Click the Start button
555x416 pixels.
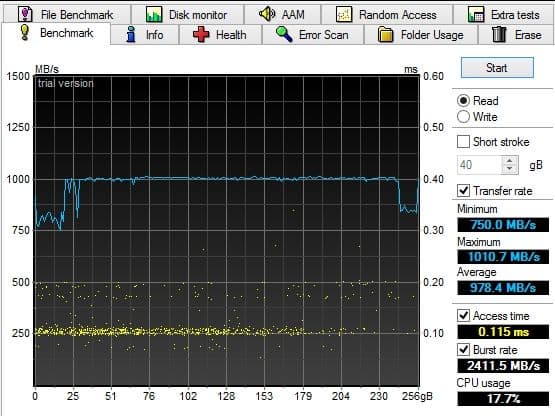point(497,67)
